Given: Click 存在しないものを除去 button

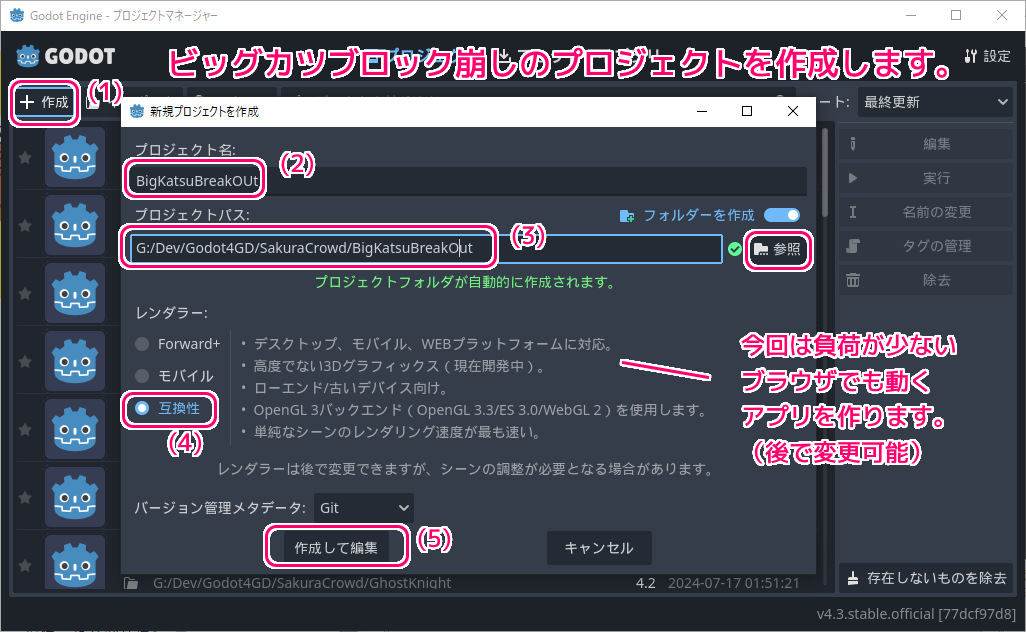Looking at the screenshot, I should click(x=926, y=578).
